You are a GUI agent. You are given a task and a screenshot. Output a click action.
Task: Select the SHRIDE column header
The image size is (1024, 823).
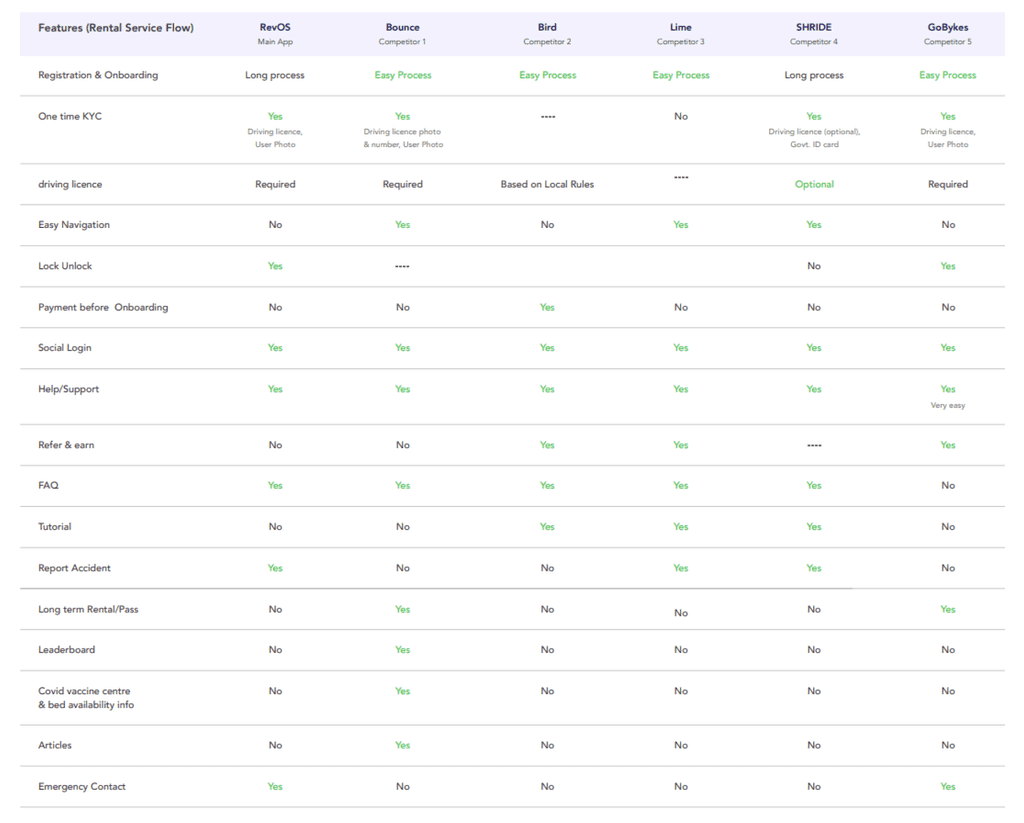[814, 27]
